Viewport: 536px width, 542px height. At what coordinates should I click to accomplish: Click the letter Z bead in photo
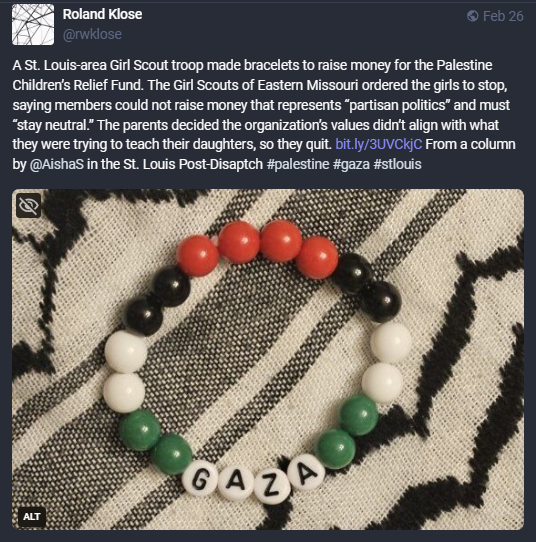tap(272, 487)
